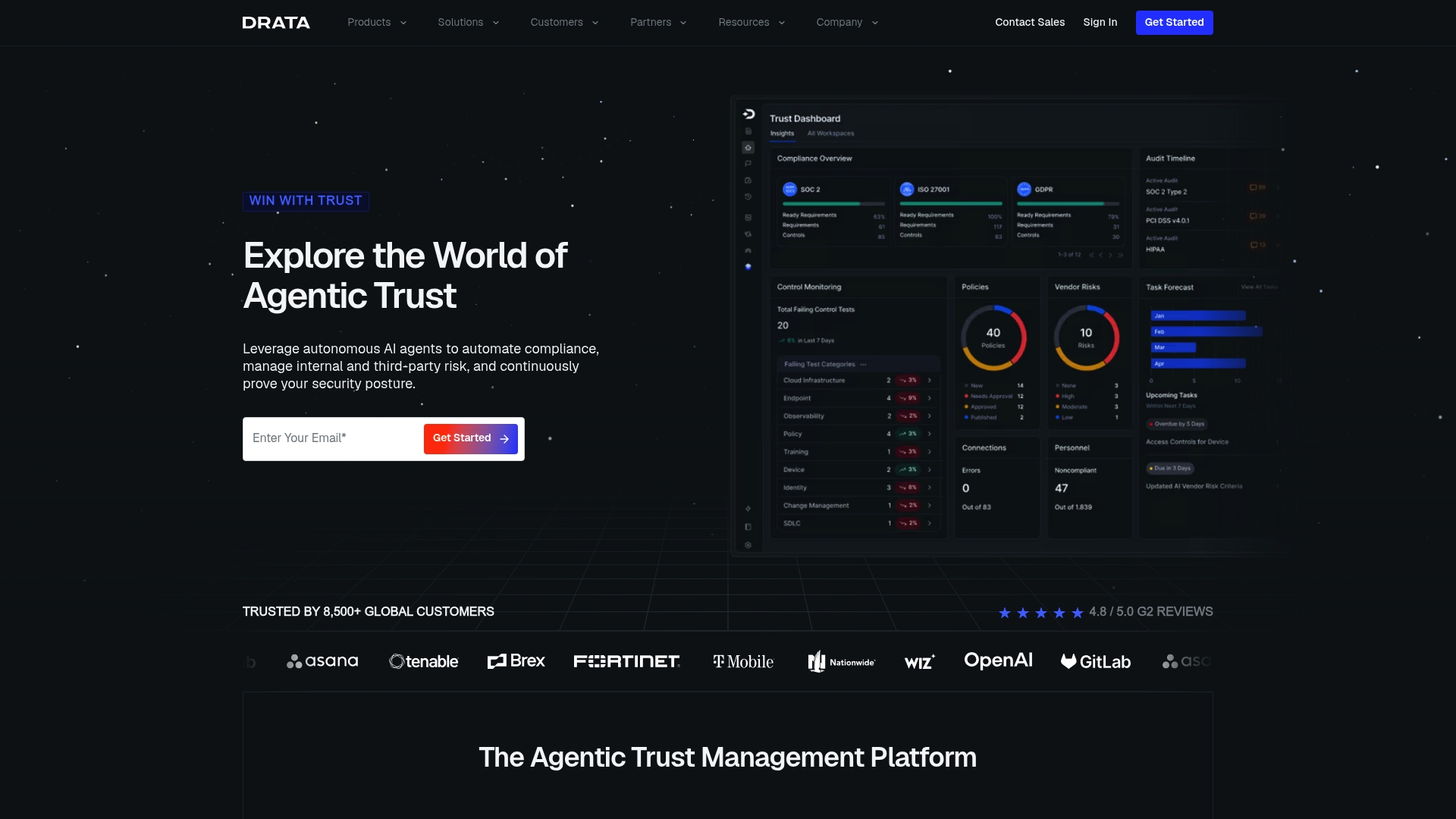Expand the Cloud Infrastructure row arrow
Viewport: 1456px width, 819px height.
click(x=929, y=381)
